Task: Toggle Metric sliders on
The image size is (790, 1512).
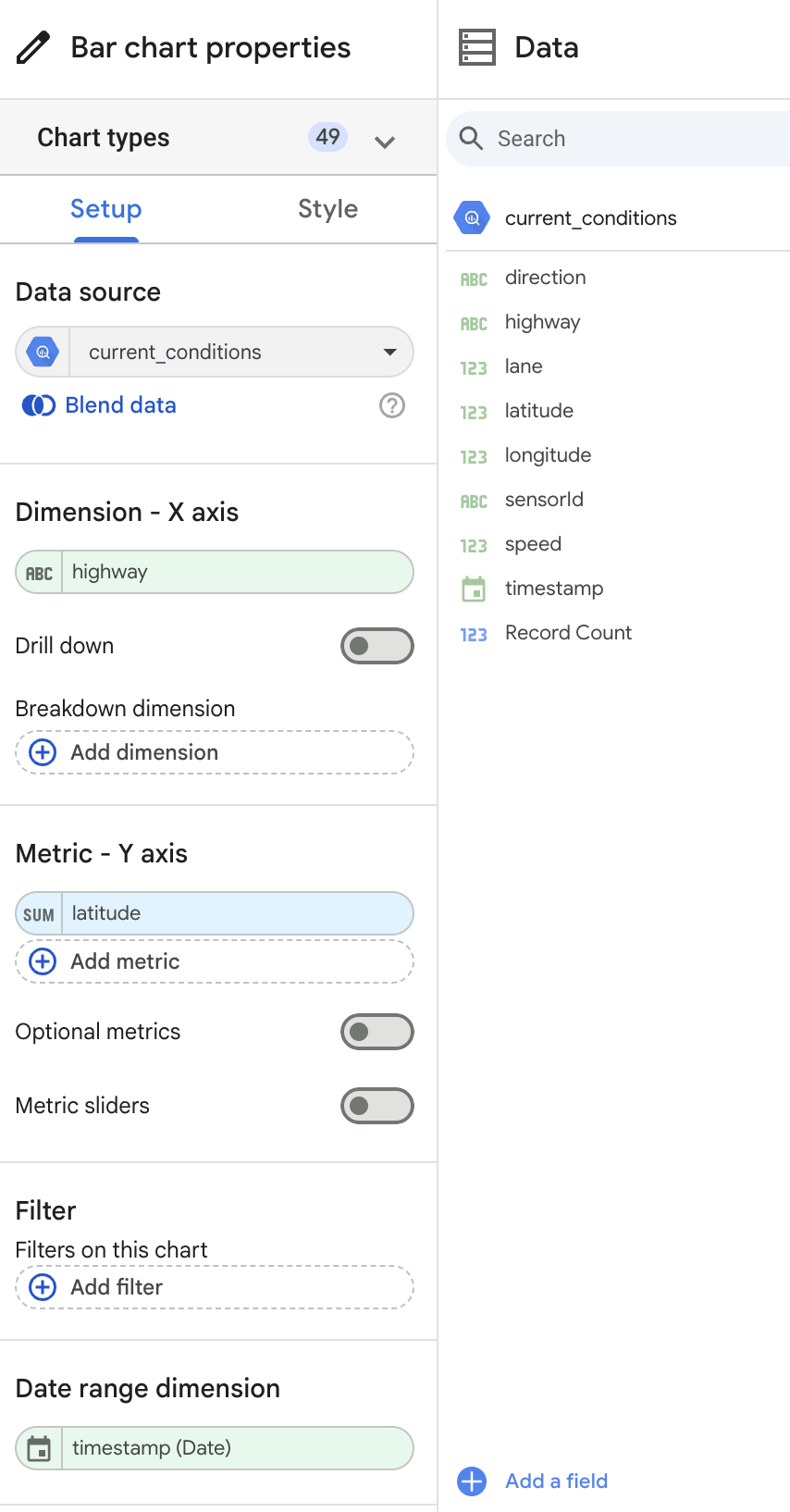Action: (376, 1106)
